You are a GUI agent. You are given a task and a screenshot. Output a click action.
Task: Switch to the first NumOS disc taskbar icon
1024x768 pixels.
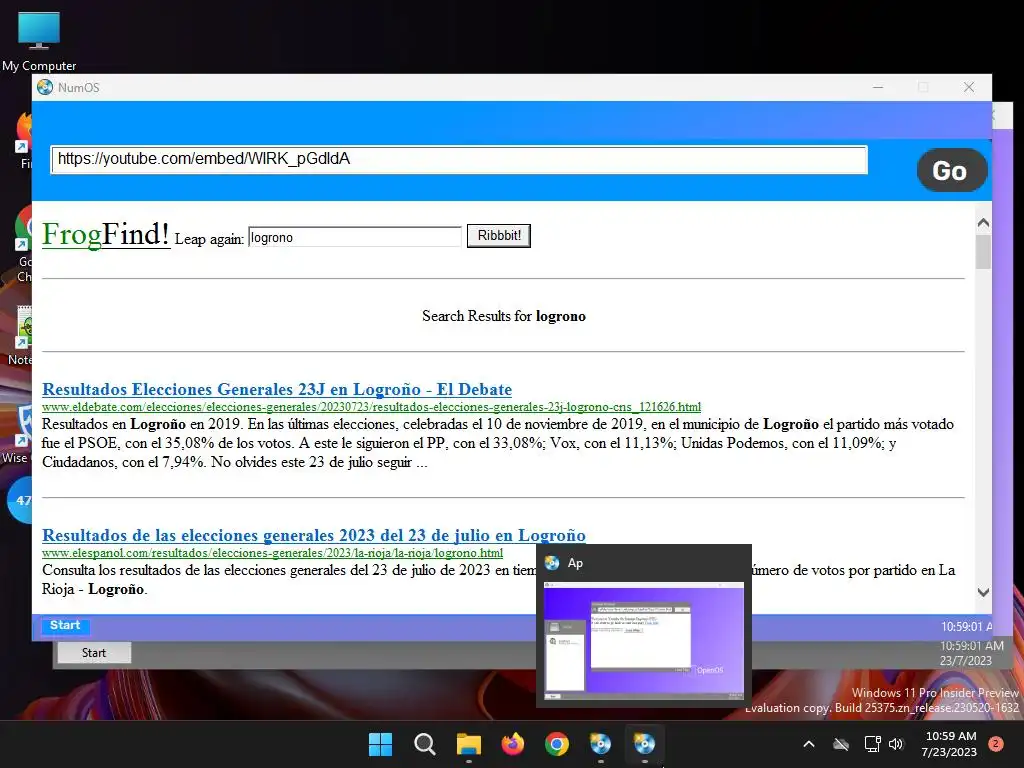pos(600,744)
